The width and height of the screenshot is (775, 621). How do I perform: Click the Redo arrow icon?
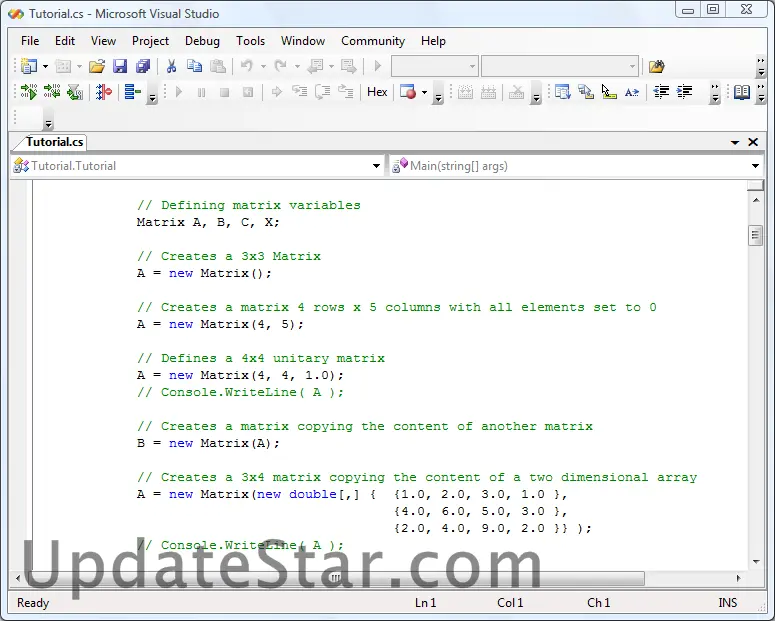click(280, 66)
